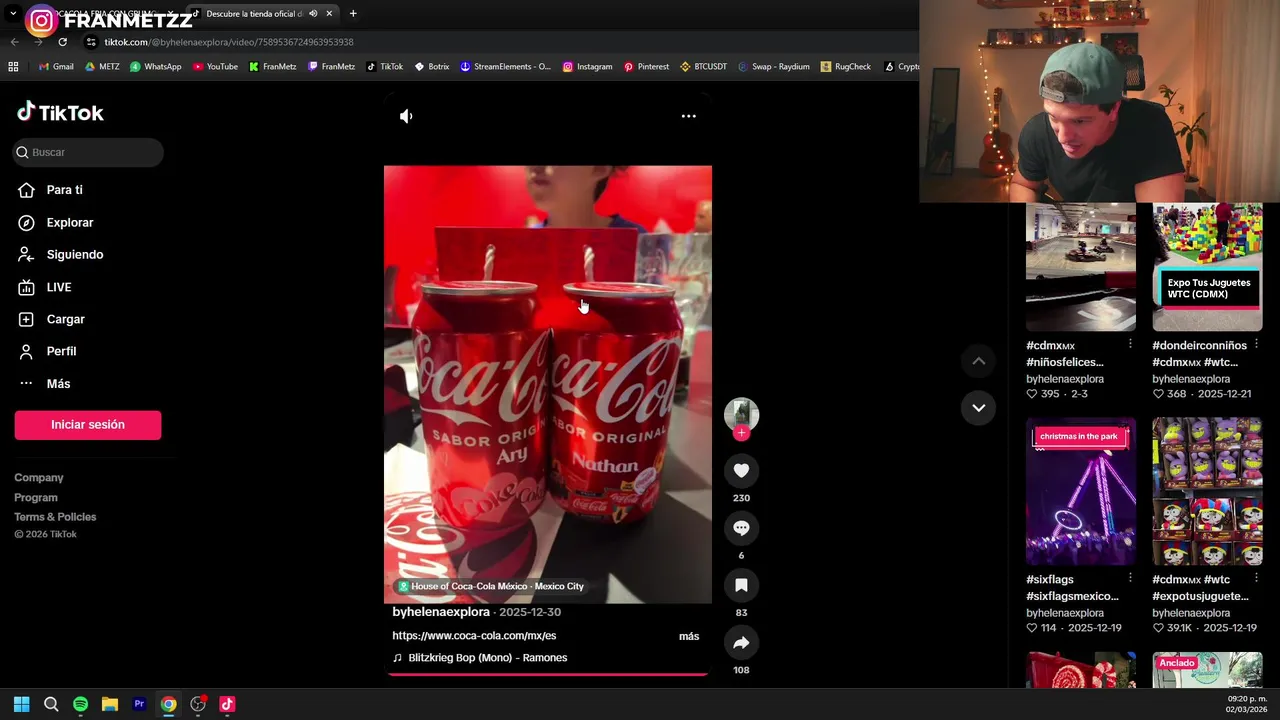Open the plush toys video thumbnail
Image resolution: width=1280 pixels, height=720 pixels.
1207,491
